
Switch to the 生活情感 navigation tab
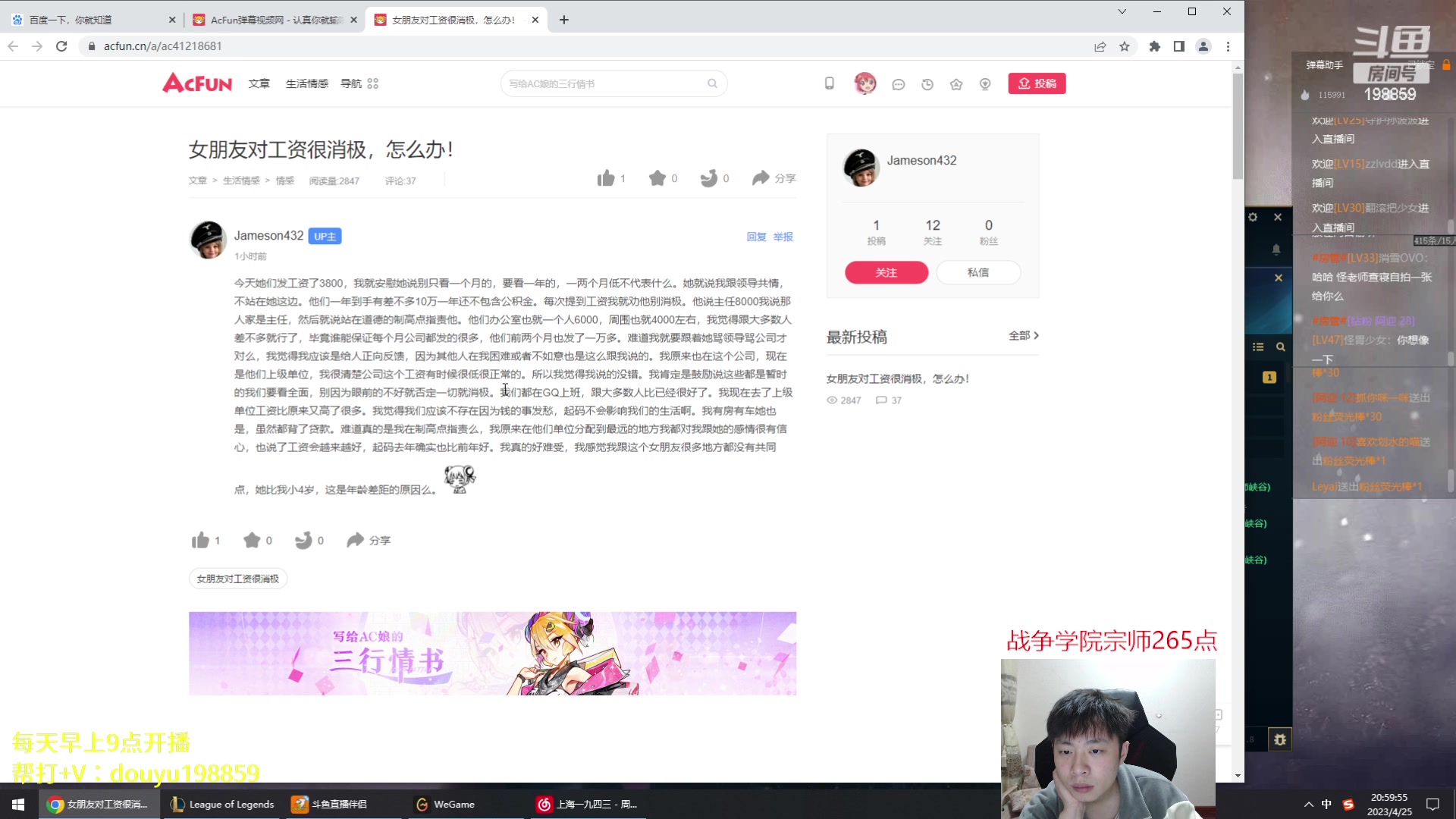tap(306, 83)
